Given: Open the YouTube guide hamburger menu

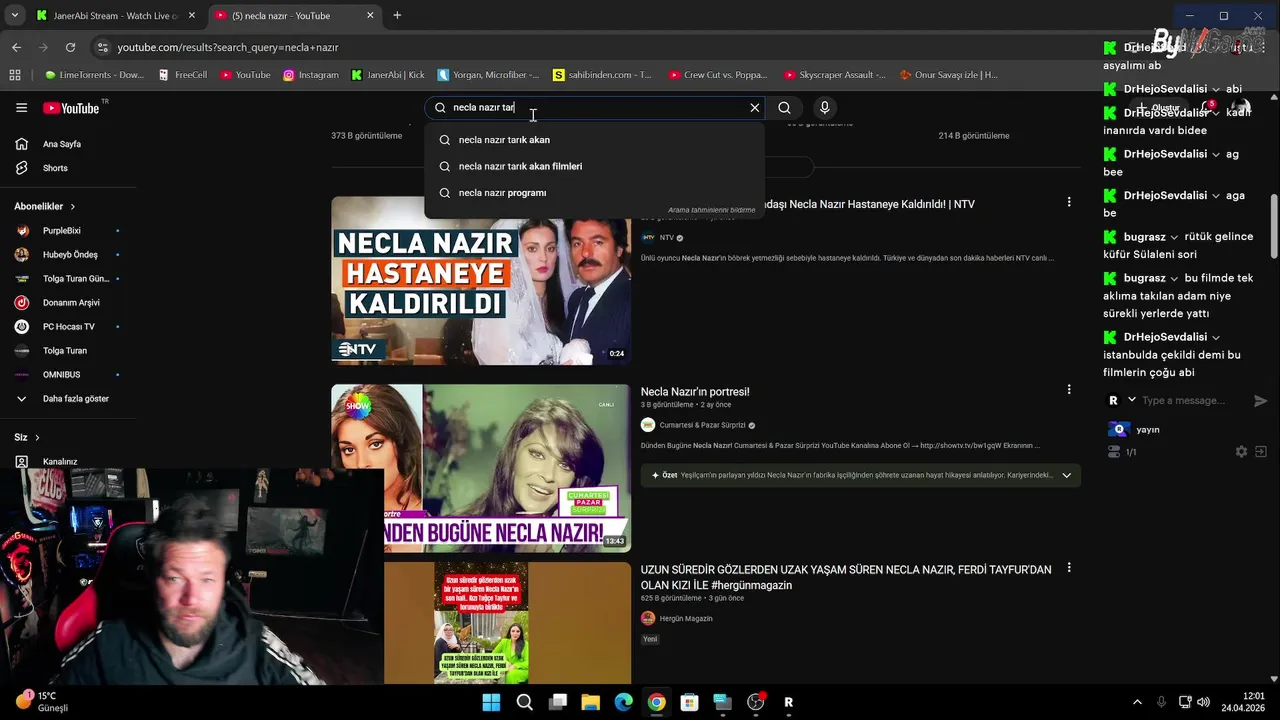Looking at the screenshot, I should tap(21, 108).
